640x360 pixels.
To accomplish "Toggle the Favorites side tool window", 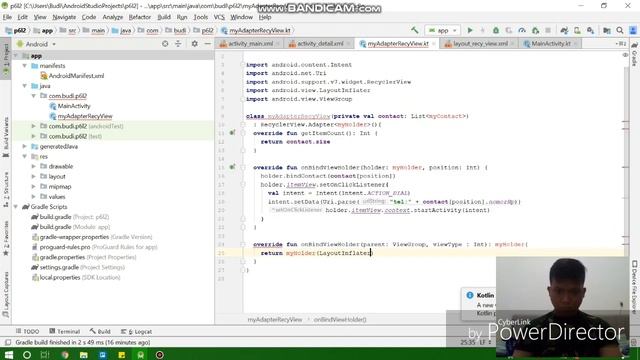I will pos(6,238).
